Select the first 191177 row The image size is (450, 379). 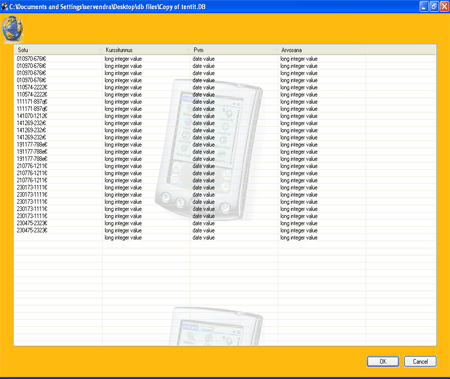225,145
